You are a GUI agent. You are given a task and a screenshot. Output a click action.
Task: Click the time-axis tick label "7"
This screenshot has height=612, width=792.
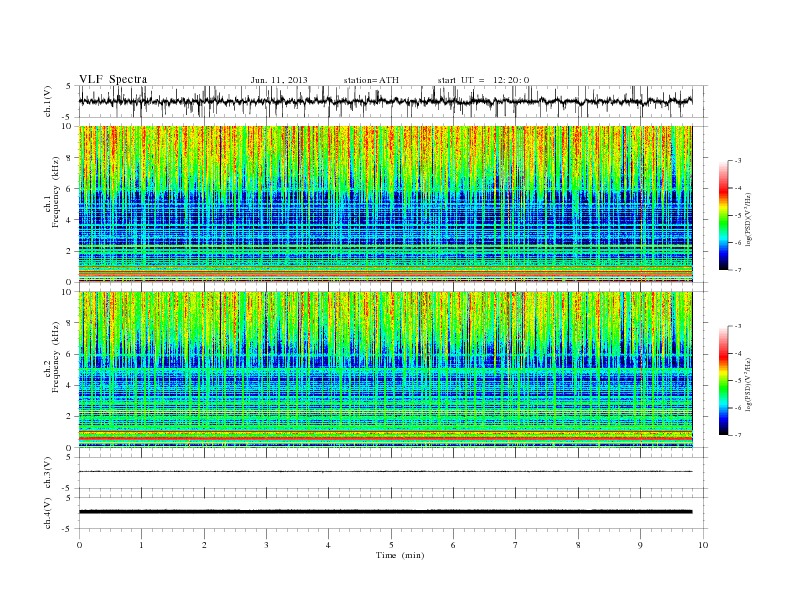(516, 545)
